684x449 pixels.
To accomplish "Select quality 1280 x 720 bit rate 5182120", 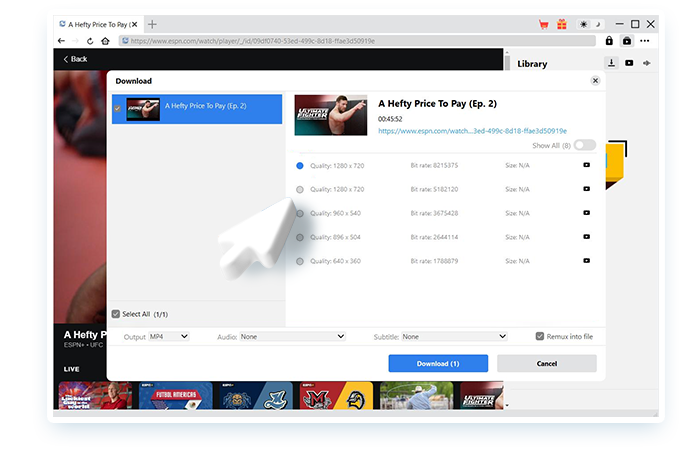I will (x=300, y=189).
